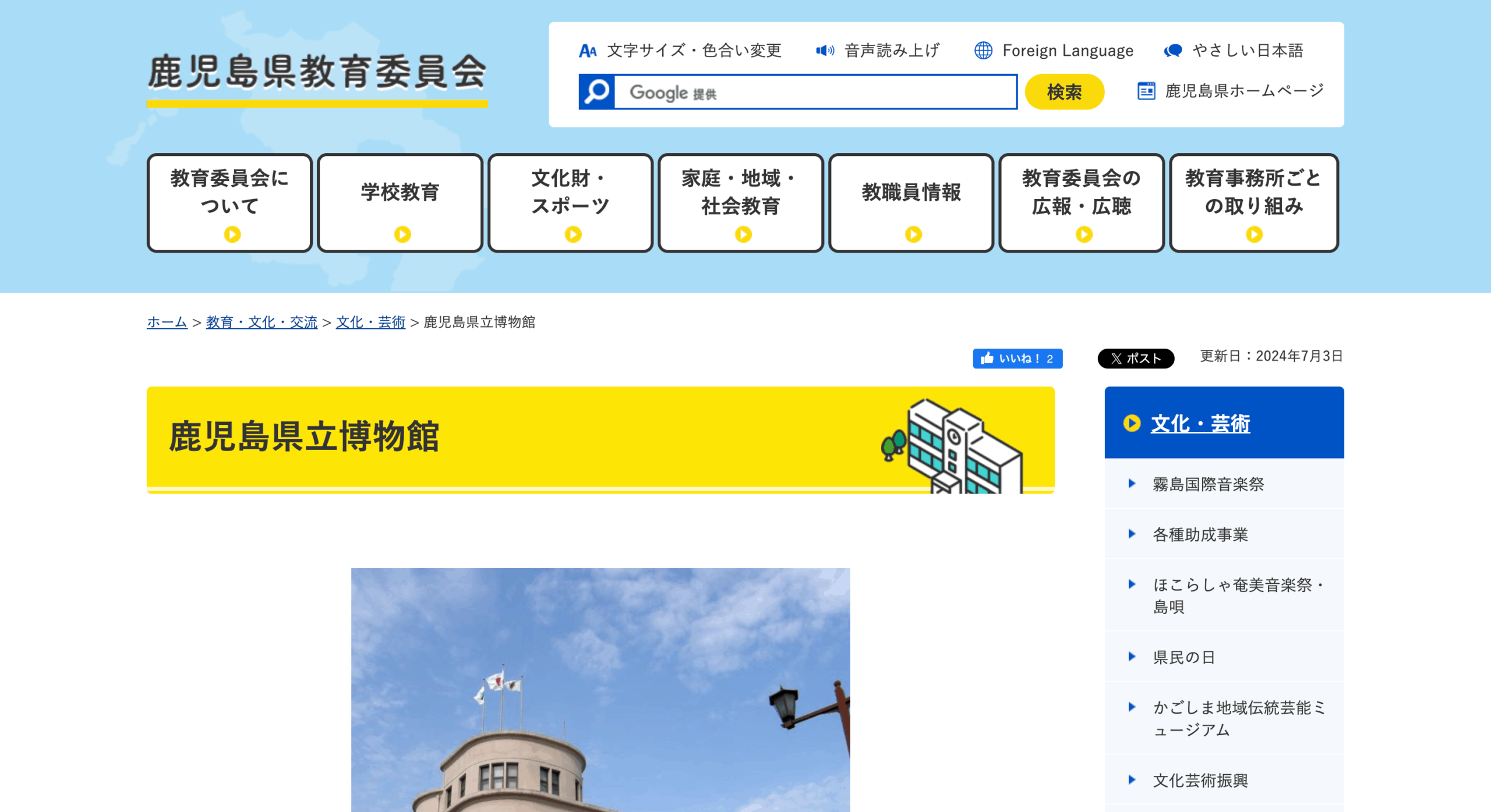Click the 鹿児島県立博物館 page heading
The height and width of the screenshot is (812, 1491).
pyautogui.click(x=304, y=437)
